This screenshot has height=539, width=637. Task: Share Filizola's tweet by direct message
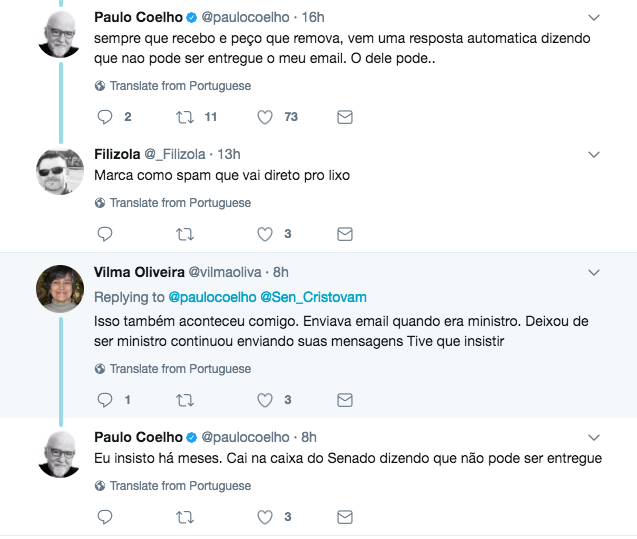tap(345, 234)
